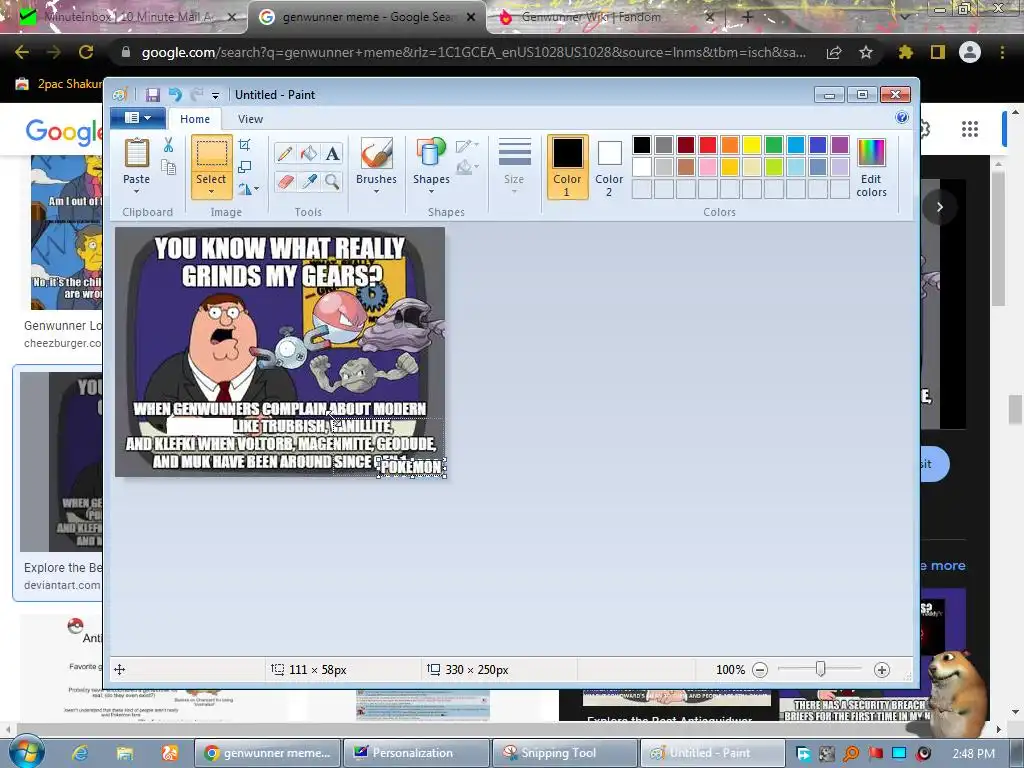Click the Chrome address bar URL

tap(473, 52)
